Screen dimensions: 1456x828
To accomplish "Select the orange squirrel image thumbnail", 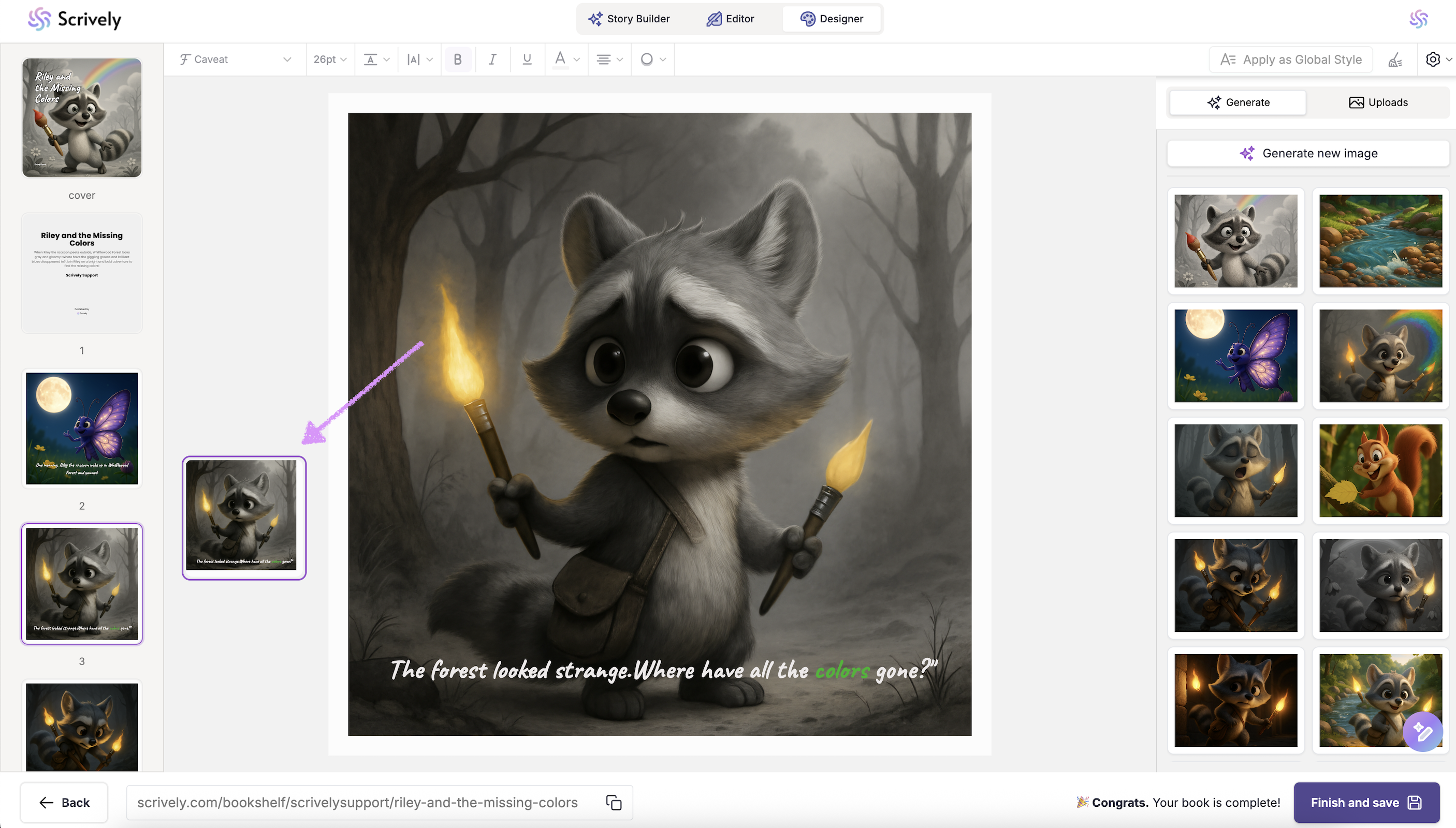I will (1380, 470).
